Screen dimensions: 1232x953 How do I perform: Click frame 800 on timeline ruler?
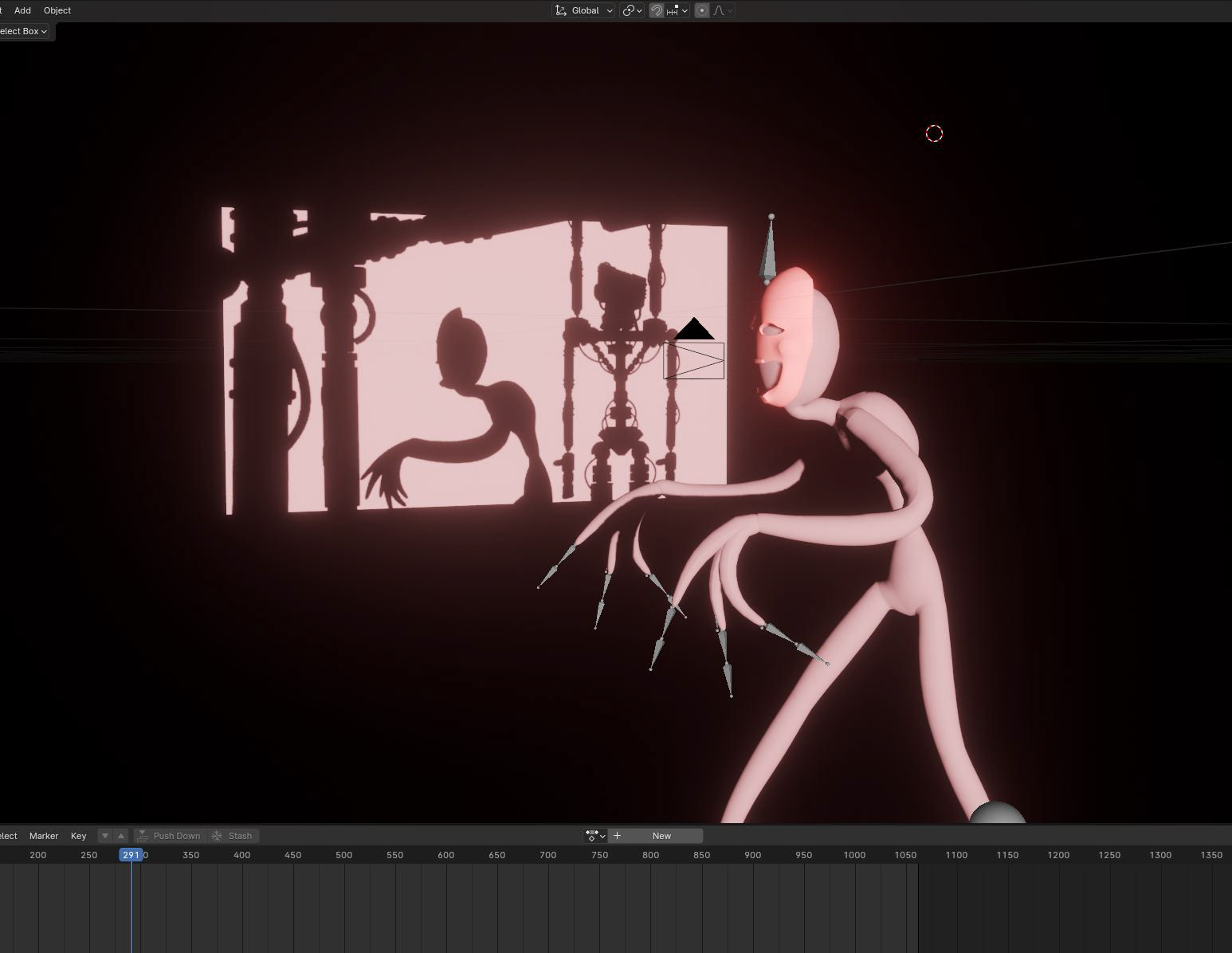650,855
